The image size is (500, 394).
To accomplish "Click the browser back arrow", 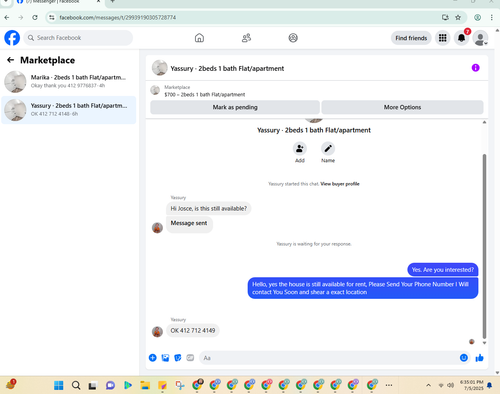I will pos(7,17).
